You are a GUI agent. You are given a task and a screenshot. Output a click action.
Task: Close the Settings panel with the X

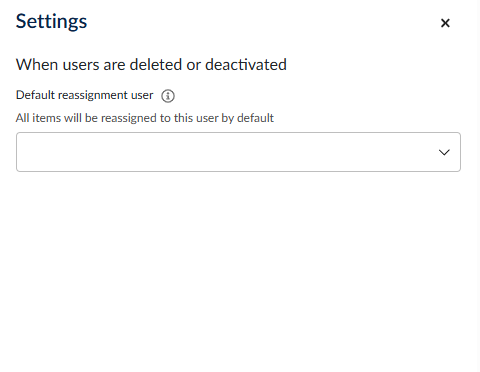click(445, 23)
